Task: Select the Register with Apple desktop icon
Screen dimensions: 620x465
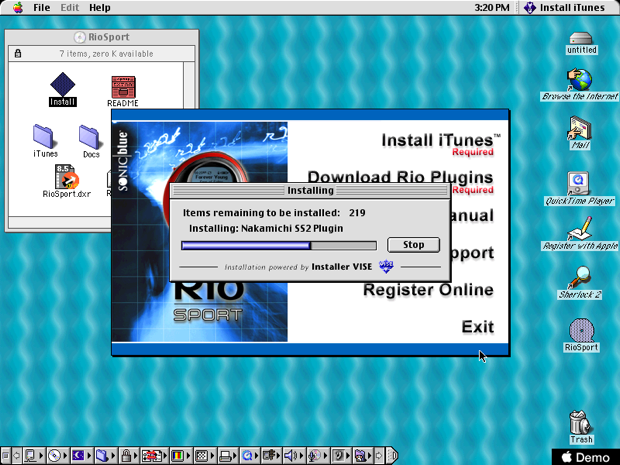Action: point(579,233)
